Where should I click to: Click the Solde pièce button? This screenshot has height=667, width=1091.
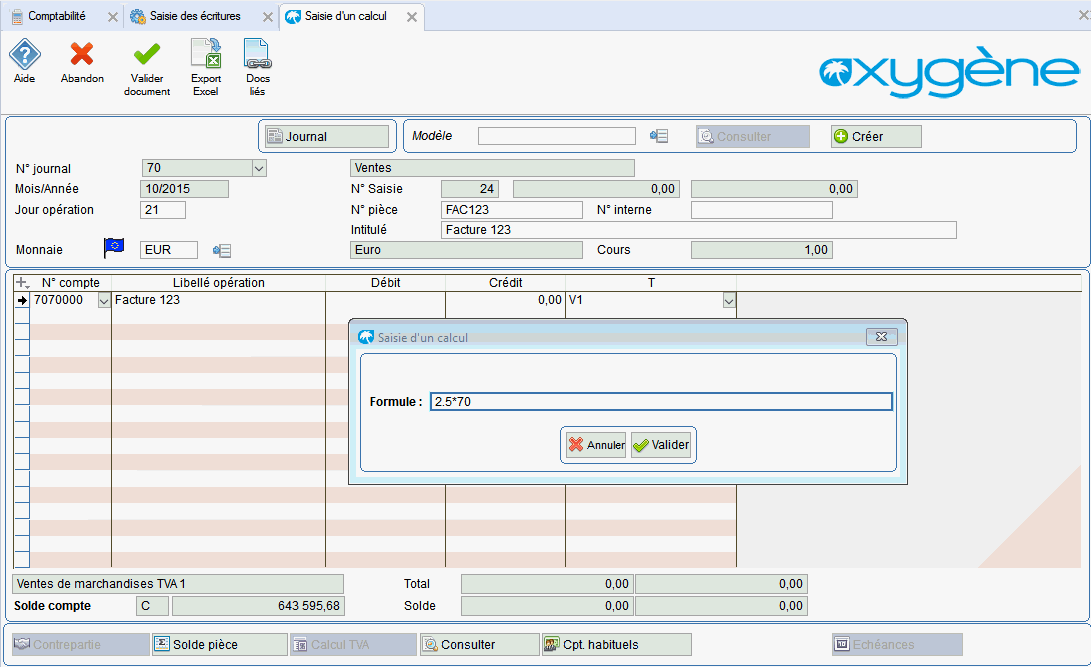point(218,645)
